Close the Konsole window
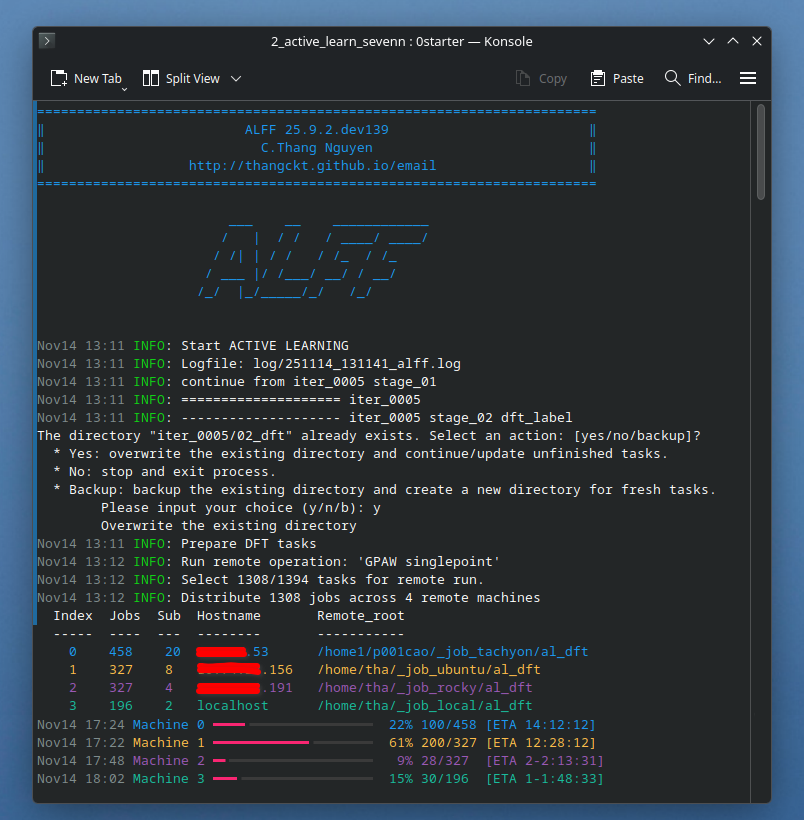Image resolution: width=804 pixels, height=820 pixels. click(757, 41)
